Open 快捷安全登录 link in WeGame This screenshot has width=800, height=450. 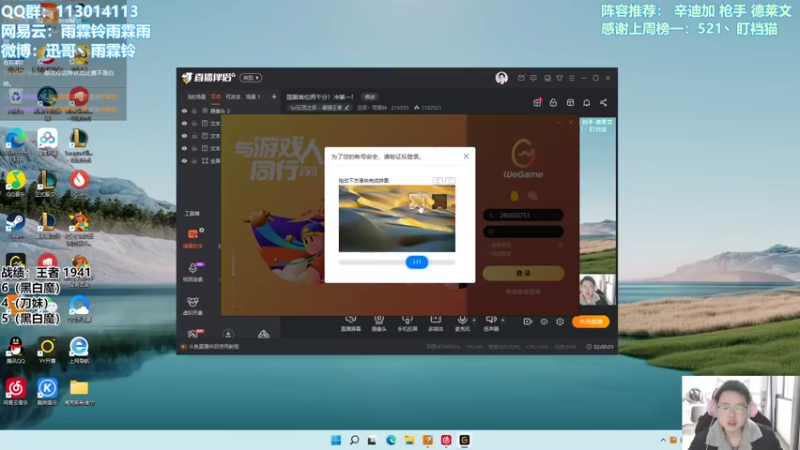click(x=523, y=292)
